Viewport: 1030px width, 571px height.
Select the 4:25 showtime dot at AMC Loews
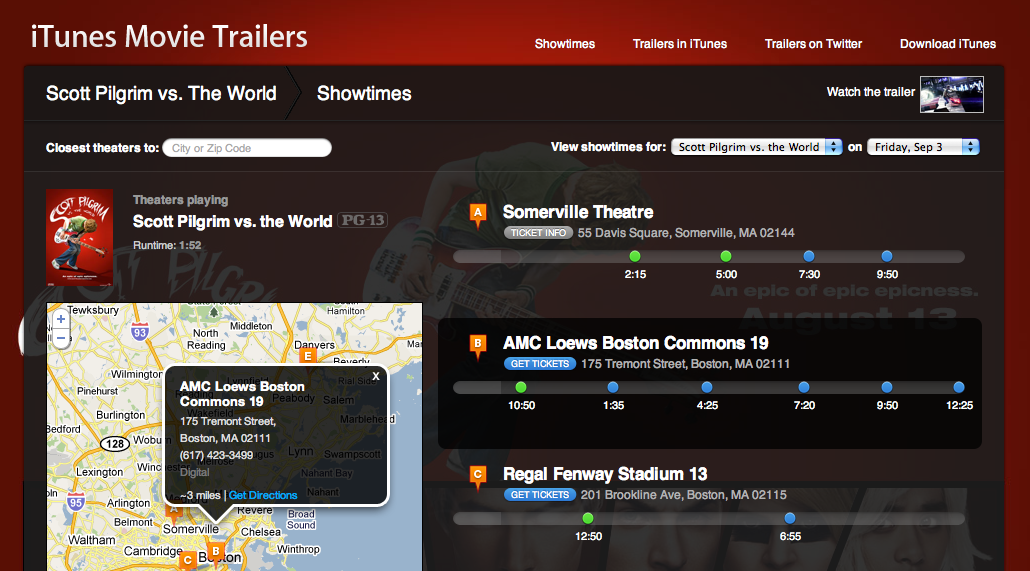click(707, 387)
